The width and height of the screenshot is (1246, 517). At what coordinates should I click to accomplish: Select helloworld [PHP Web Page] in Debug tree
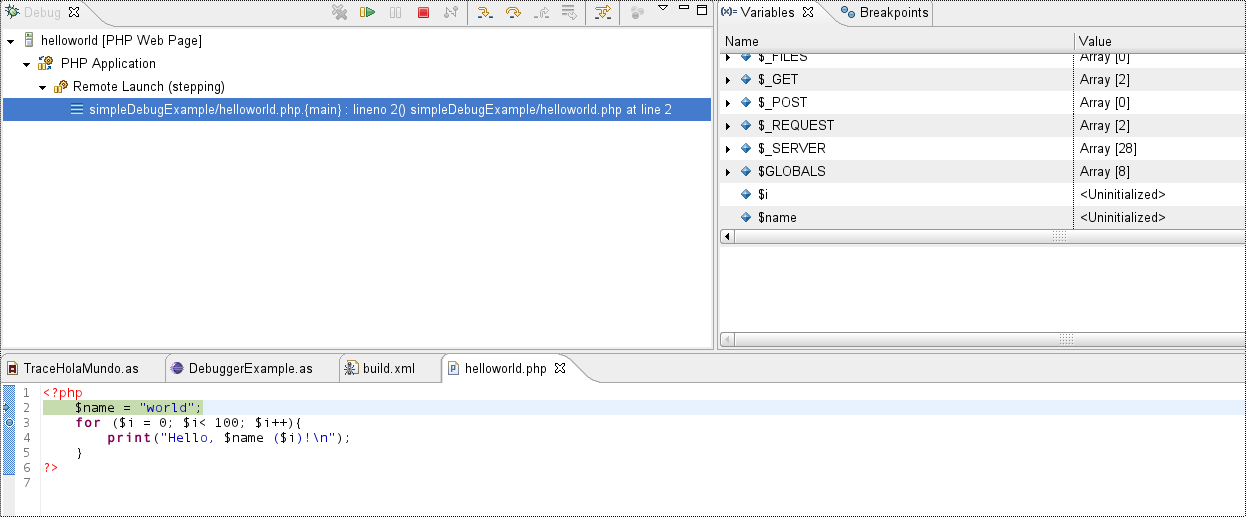click(121, 41)
